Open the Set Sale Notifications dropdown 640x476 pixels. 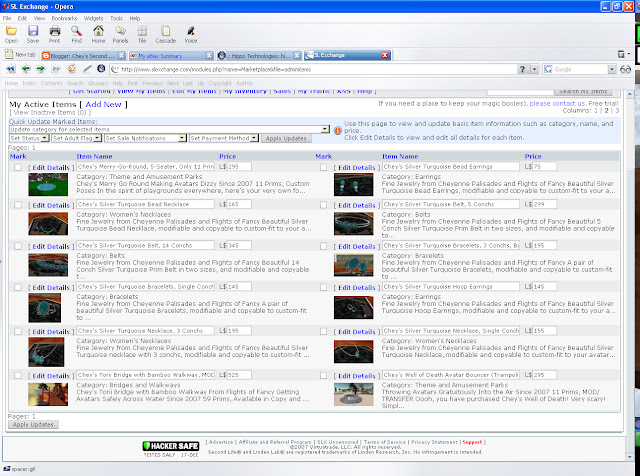[x=145, y=138]
